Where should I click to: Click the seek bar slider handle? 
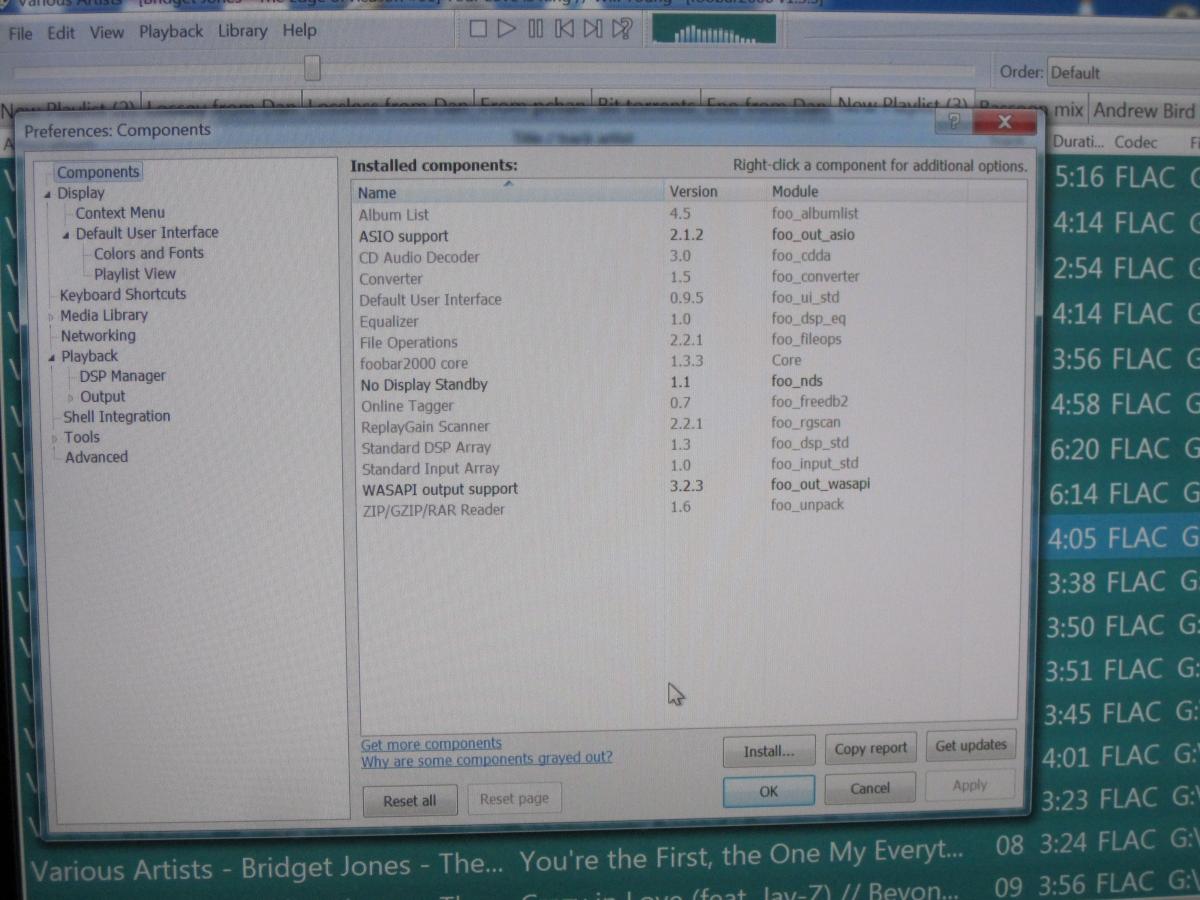coord(313,68)
